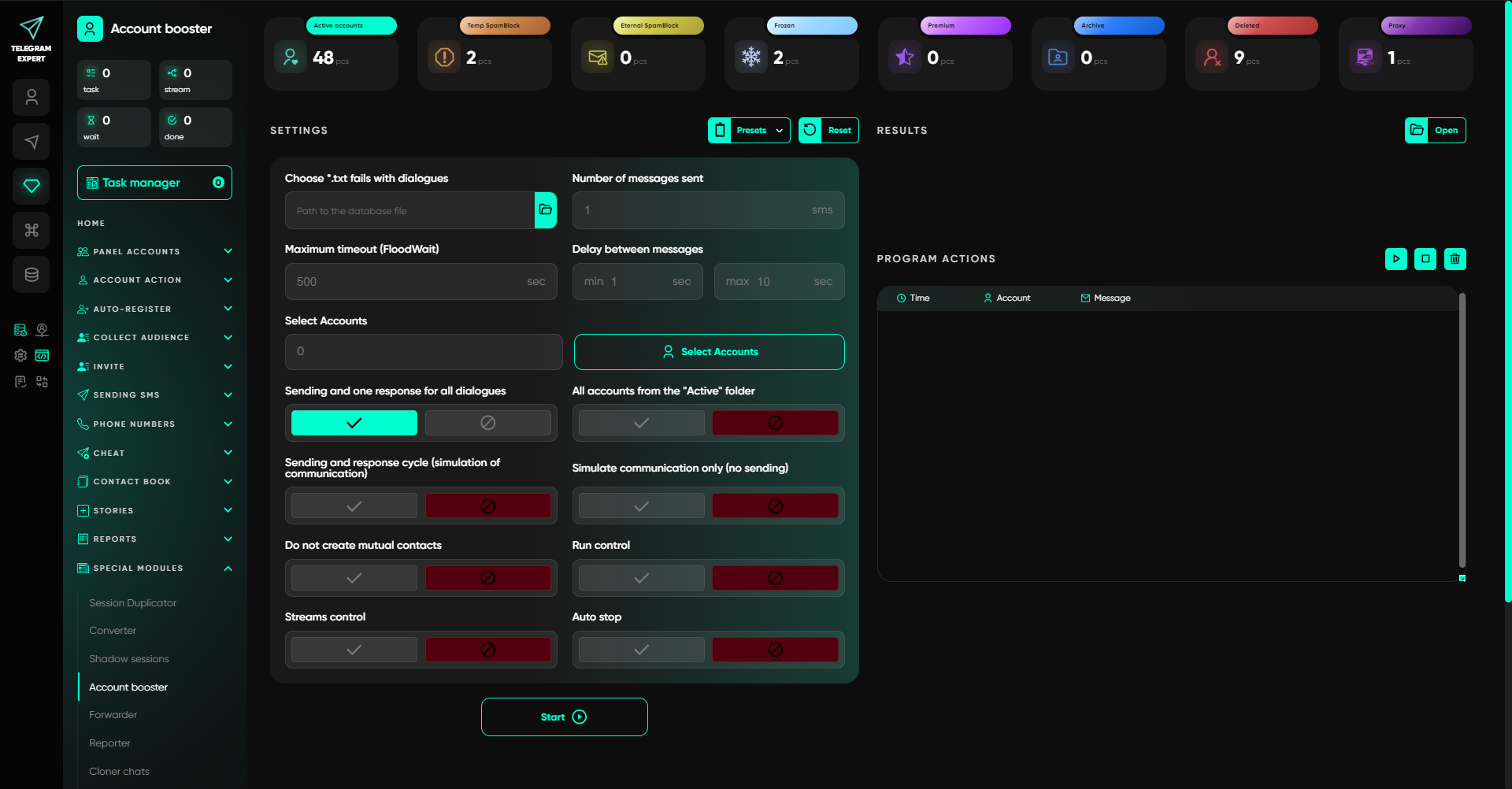
Task: Switch to the Forwarder module
Action: [113, 714]
